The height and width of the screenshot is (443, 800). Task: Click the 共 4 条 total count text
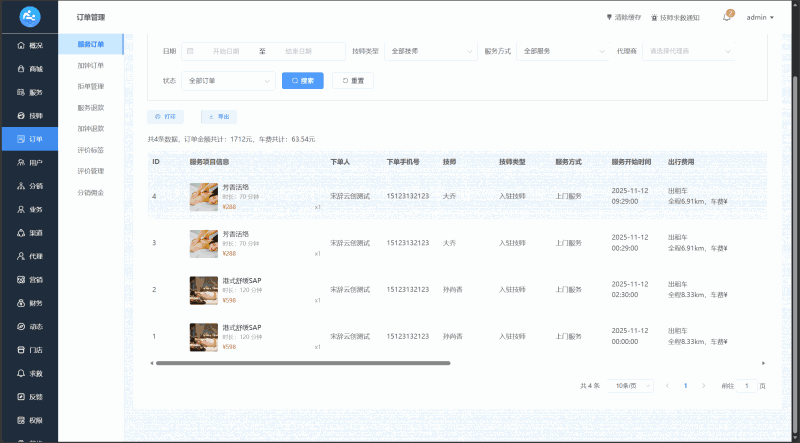590,386
